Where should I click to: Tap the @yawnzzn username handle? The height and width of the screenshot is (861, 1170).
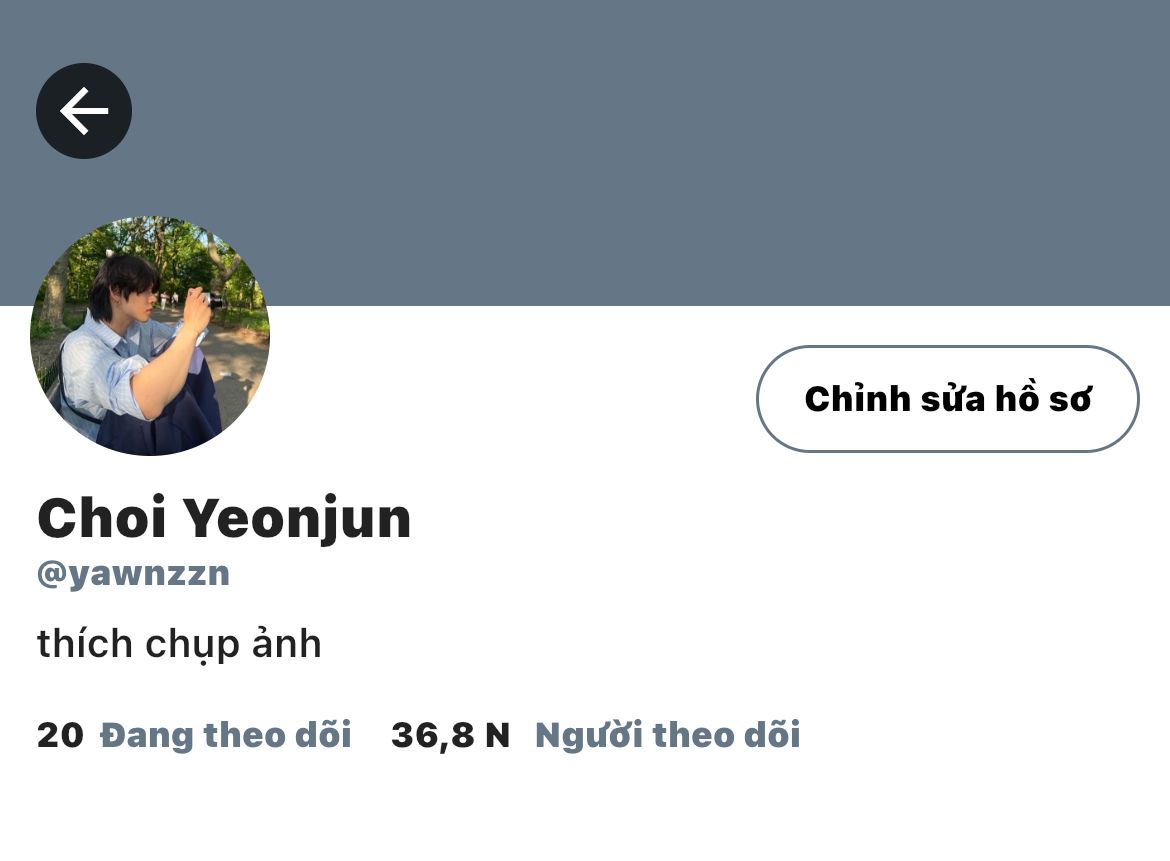[134, 574]
